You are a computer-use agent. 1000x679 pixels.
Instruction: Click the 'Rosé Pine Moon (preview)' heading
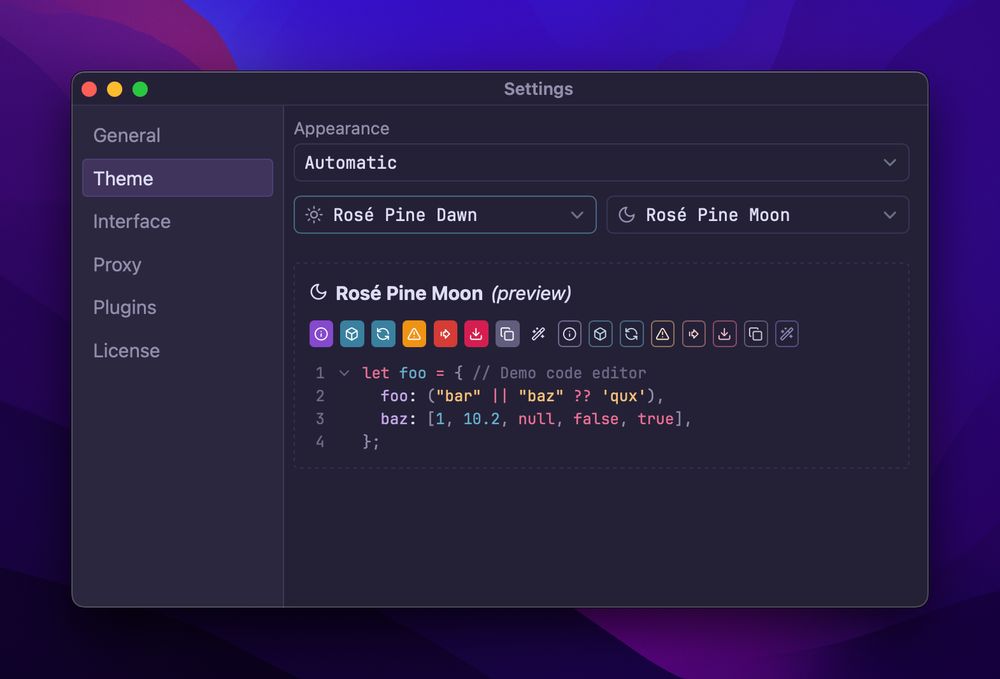pyautogui.click(x=453, y=293)
